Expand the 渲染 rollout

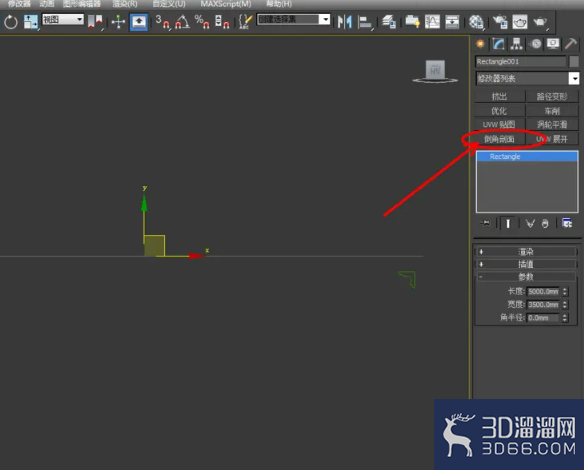(x=526, y=252)
